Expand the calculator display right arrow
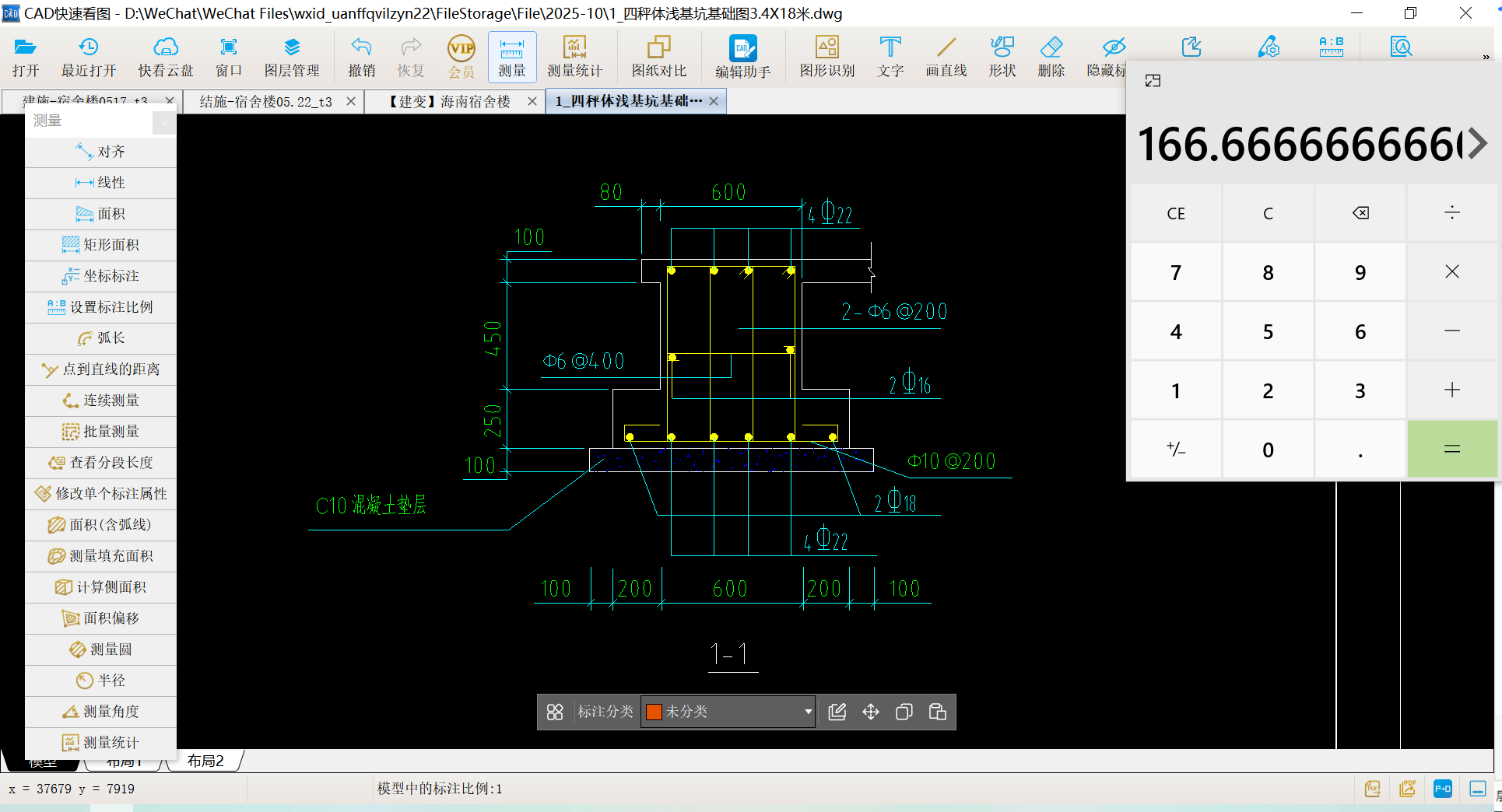Screen dimensions: 1502x812 (1478, 144)
